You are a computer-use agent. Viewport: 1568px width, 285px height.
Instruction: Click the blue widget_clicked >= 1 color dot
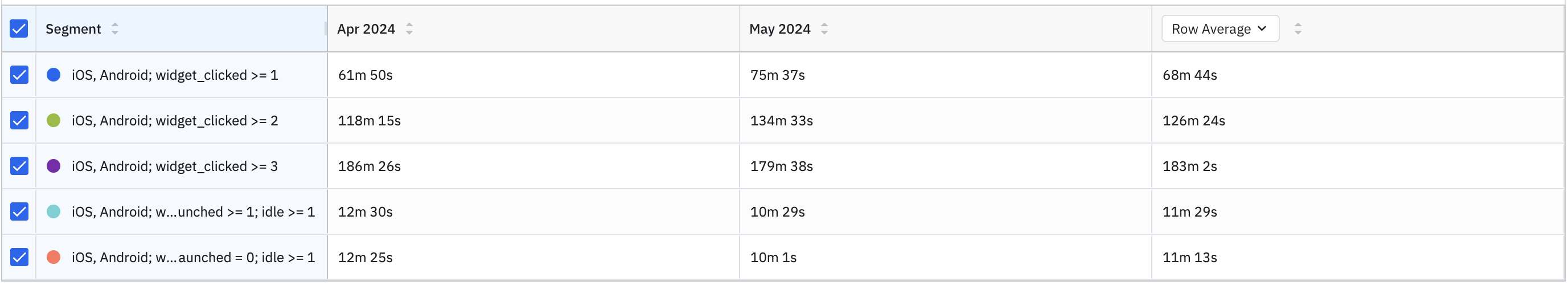54,75
